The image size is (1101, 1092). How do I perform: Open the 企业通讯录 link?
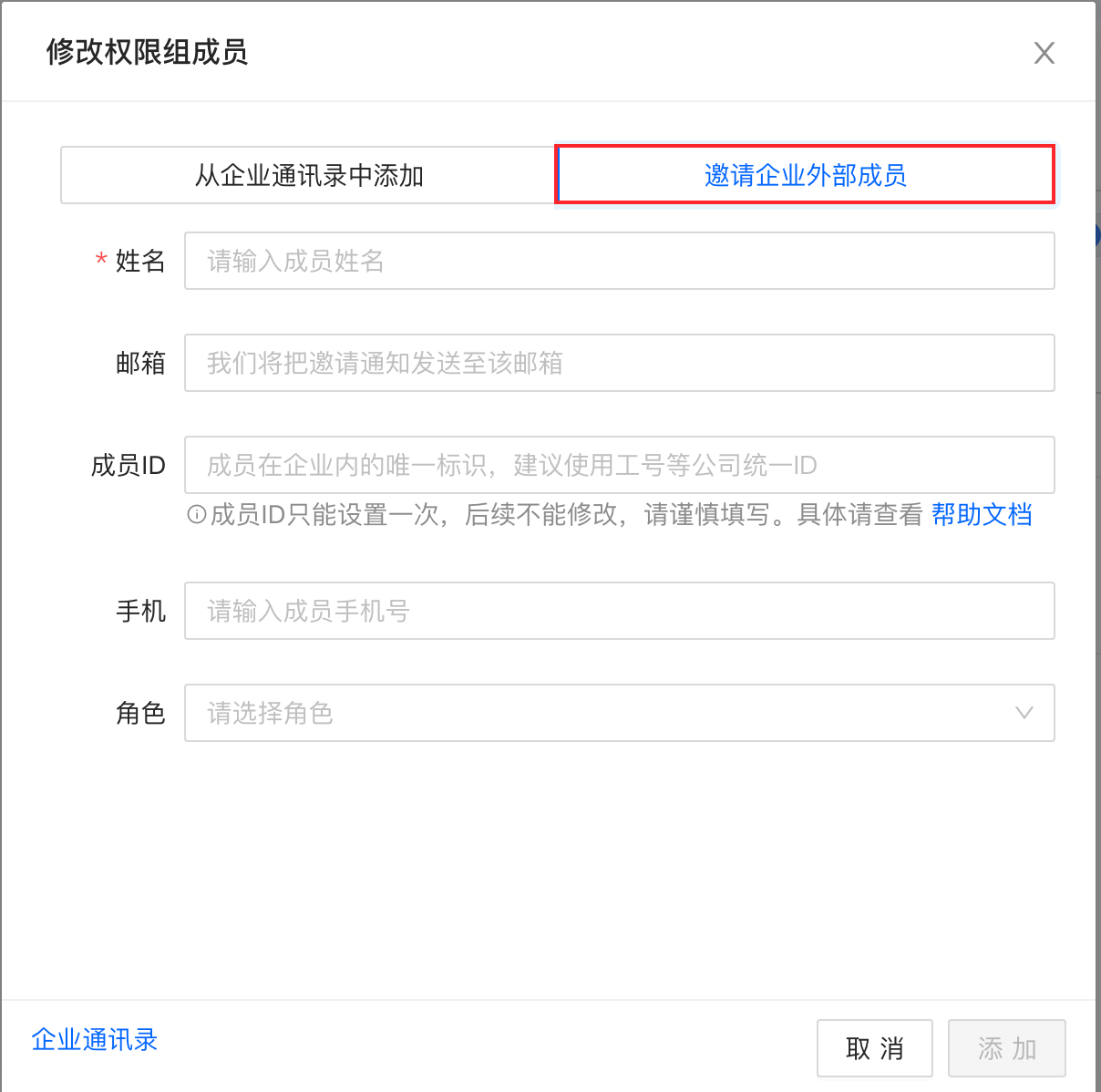tap(95, 1039)
